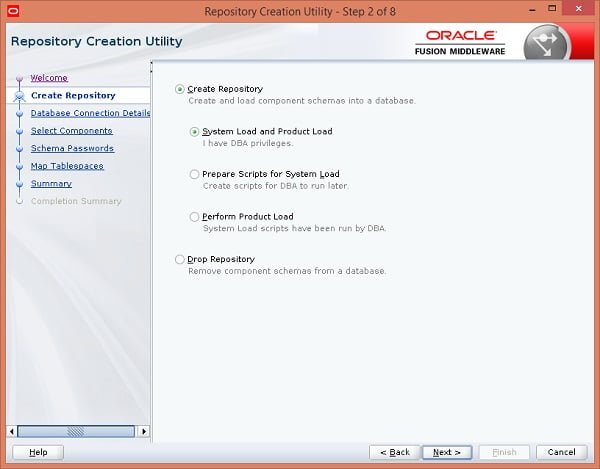Click bullet icon beside Schema Passwords
Image resolution: width=600 pixels, height=469 pixels.
coord(20,149)
